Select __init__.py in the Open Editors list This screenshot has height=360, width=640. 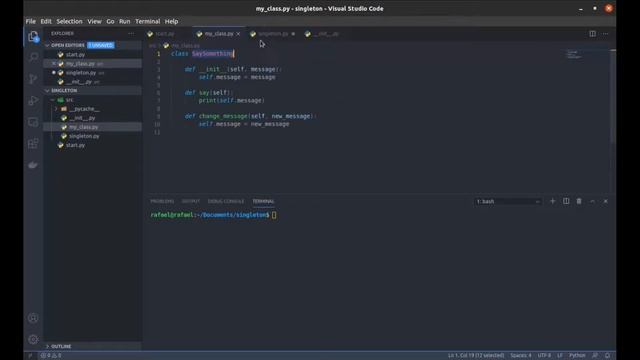[x=93, y=82]
